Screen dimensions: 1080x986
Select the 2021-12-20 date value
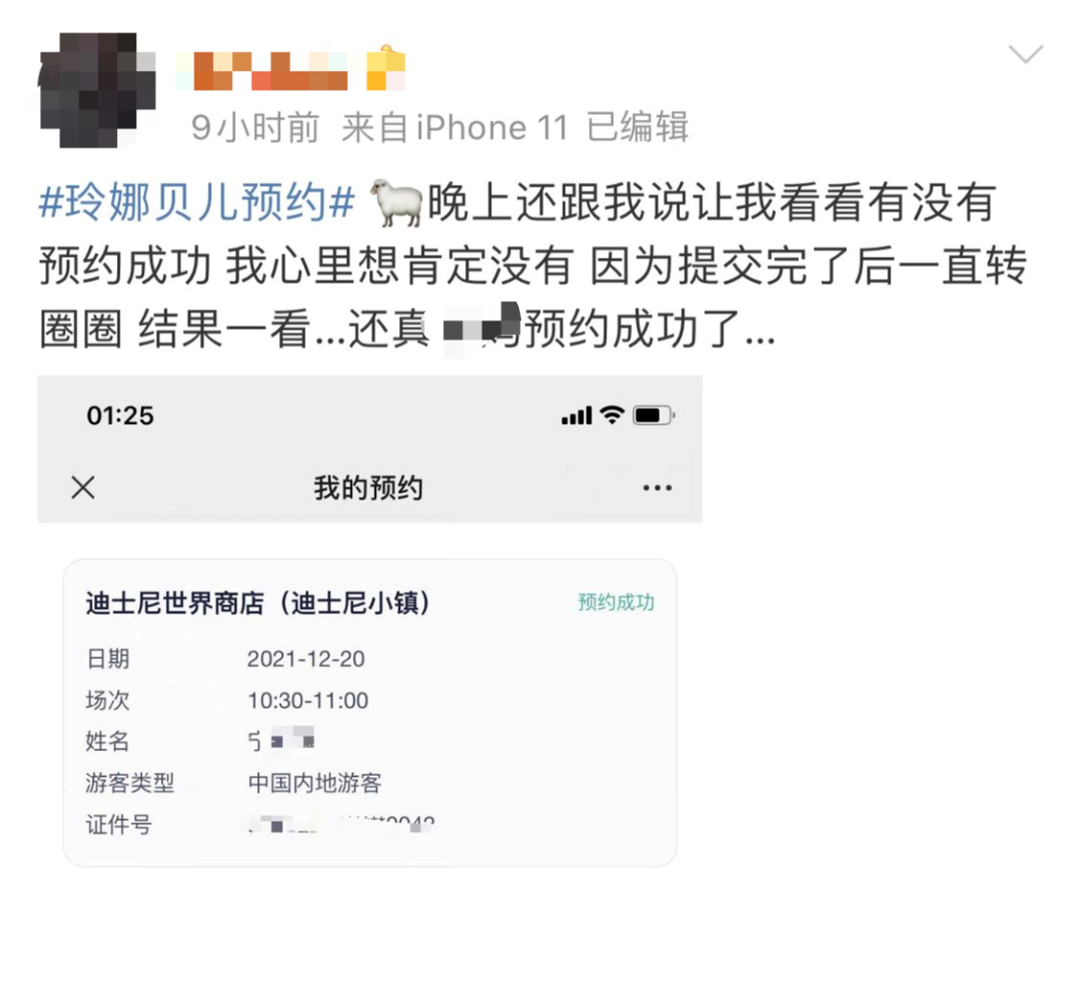click(306, 659)
